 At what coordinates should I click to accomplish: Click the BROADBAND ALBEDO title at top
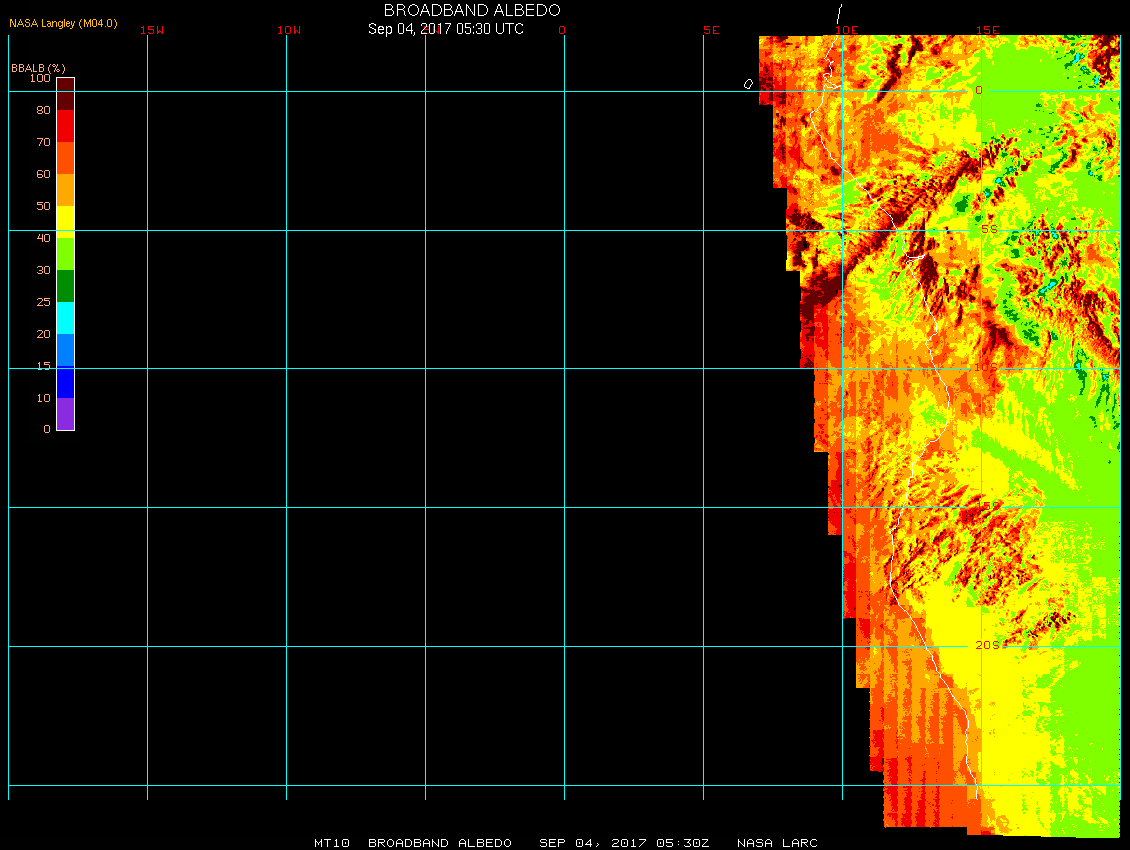(x=472, y=10)
